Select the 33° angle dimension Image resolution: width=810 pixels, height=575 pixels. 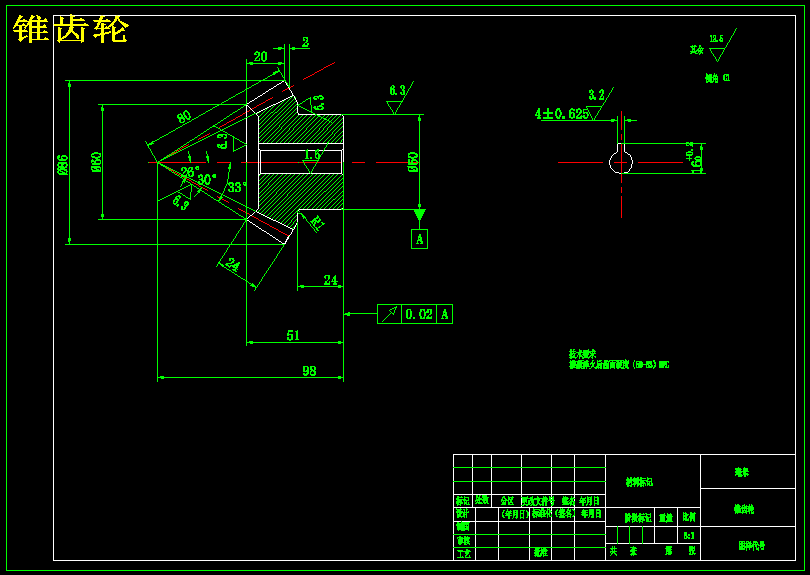coord(237,187)
